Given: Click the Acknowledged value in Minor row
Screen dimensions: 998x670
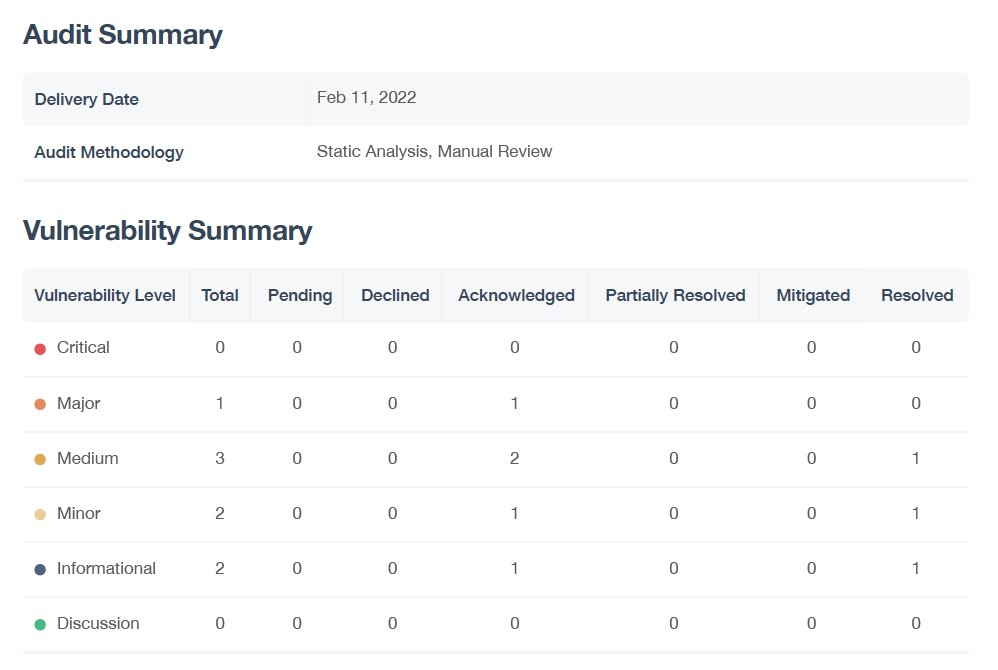Looking at the screenshot, I should point(514,513).
